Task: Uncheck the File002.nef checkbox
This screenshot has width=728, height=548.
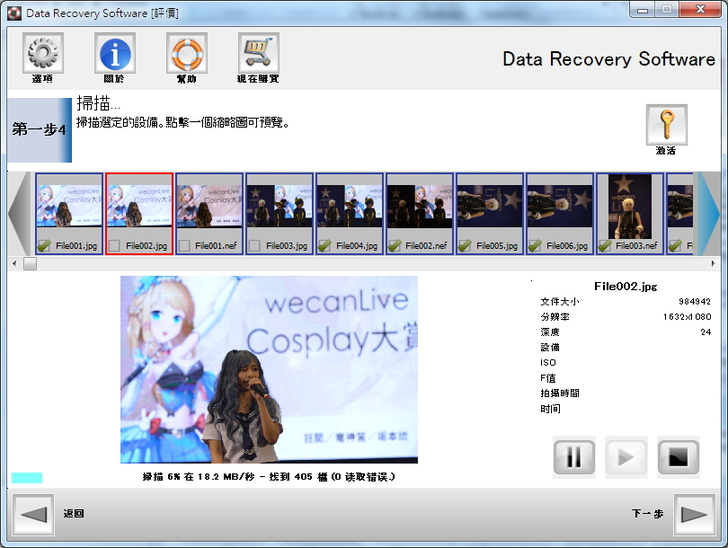Action: click(x=395, y=246)
